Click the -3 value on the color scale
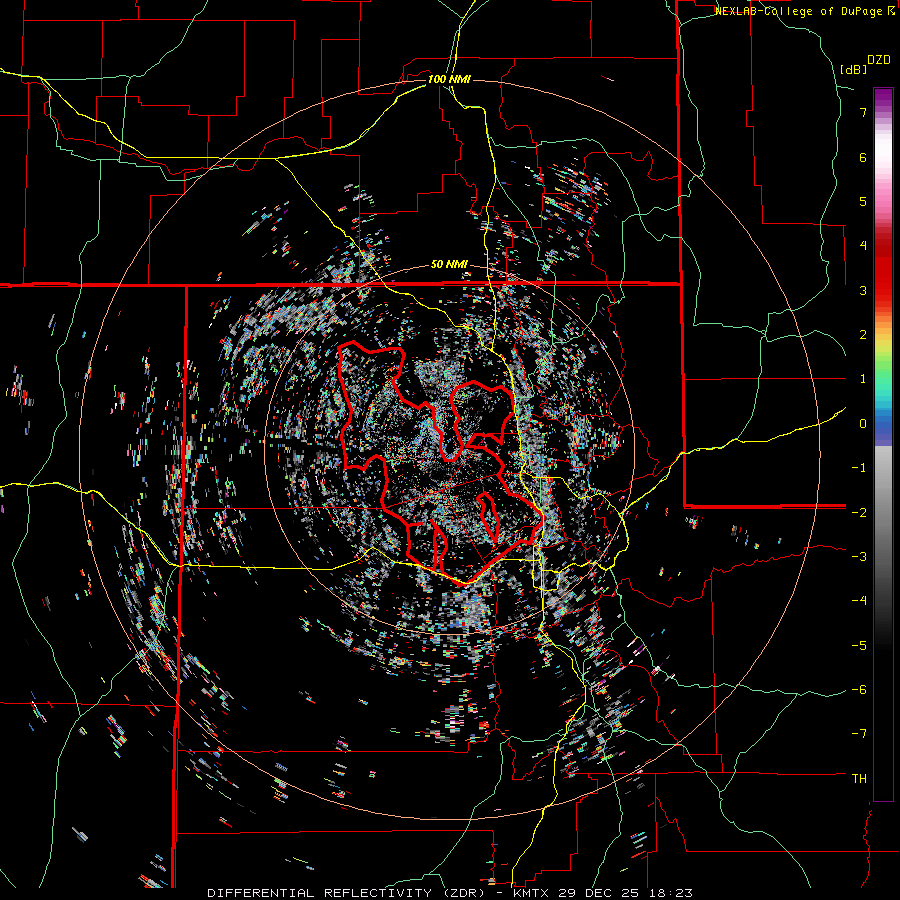 (859, 557)
